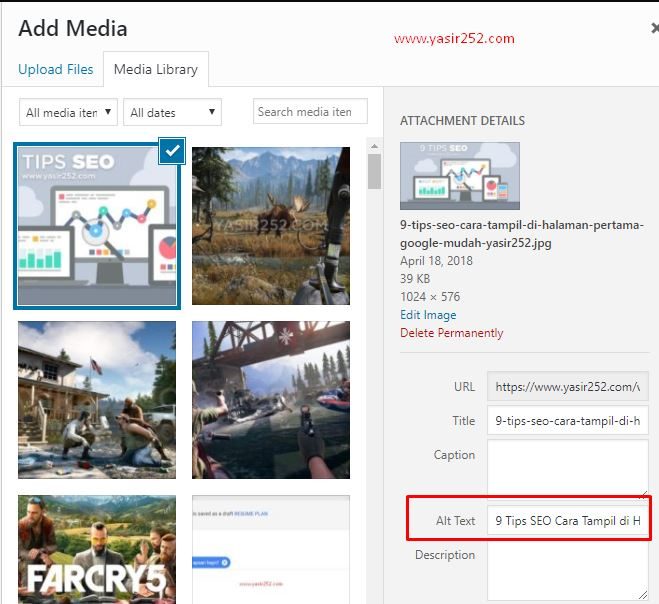Switch to the Upload Files tab
Image resolution: width=659 pixels, height=604 pixels.
(x=55, y=69)
